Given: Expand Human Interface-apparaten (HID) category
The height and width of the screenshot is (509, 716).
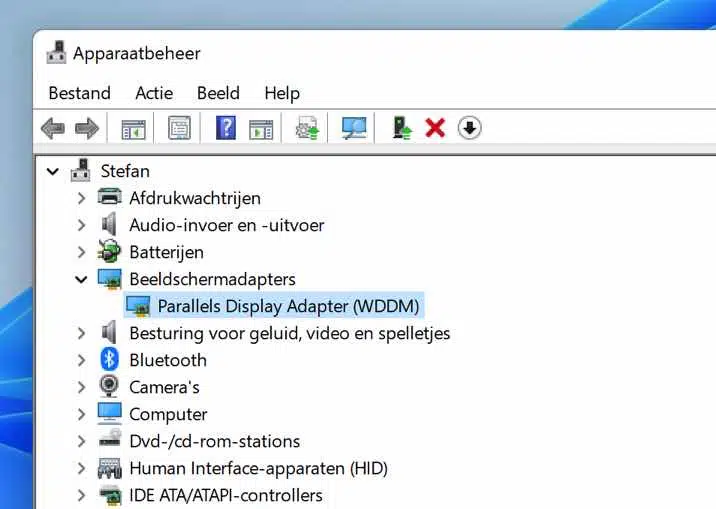Looking at the screenshot, I should (81, 468).
